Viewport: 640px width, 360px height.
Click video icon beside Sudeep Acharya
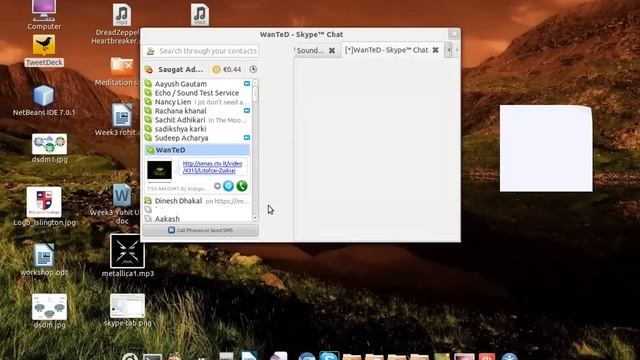(247, 138)
